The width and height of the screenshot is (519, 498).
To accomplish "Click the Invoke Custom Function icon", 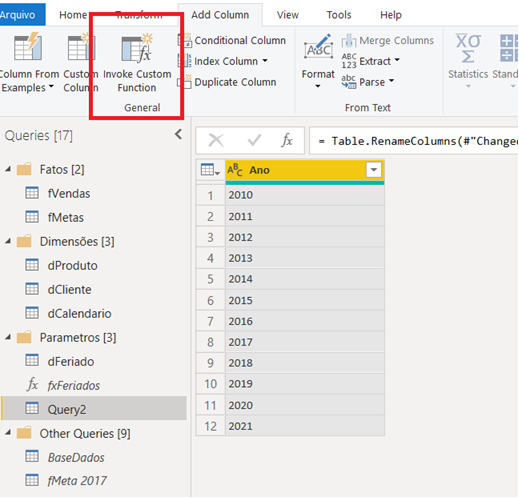I will pyautogui.click(x=137, y=48).
